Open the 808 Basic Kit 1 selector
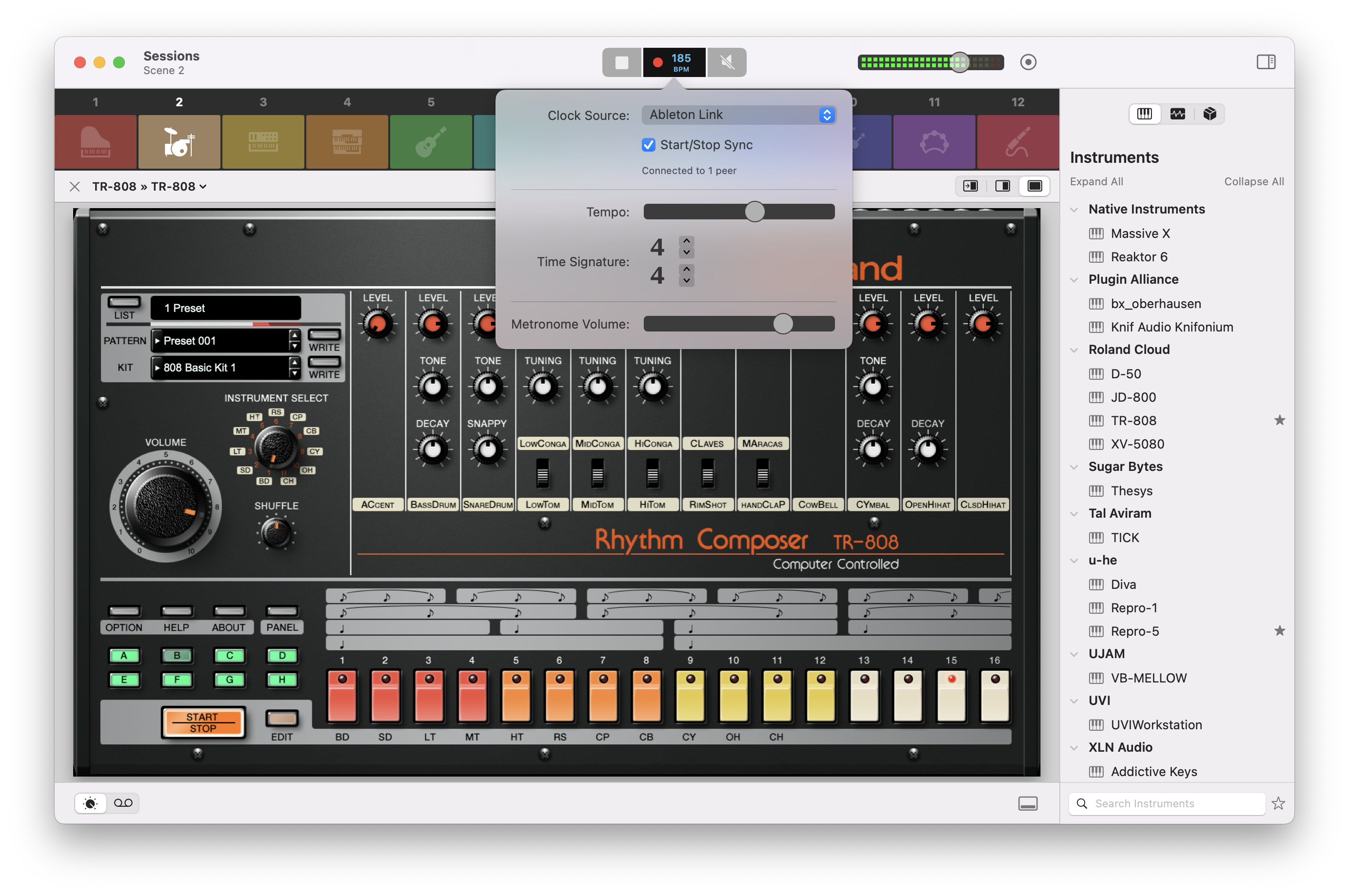Viewport: 1349px width, 896px height. point(226,368)
